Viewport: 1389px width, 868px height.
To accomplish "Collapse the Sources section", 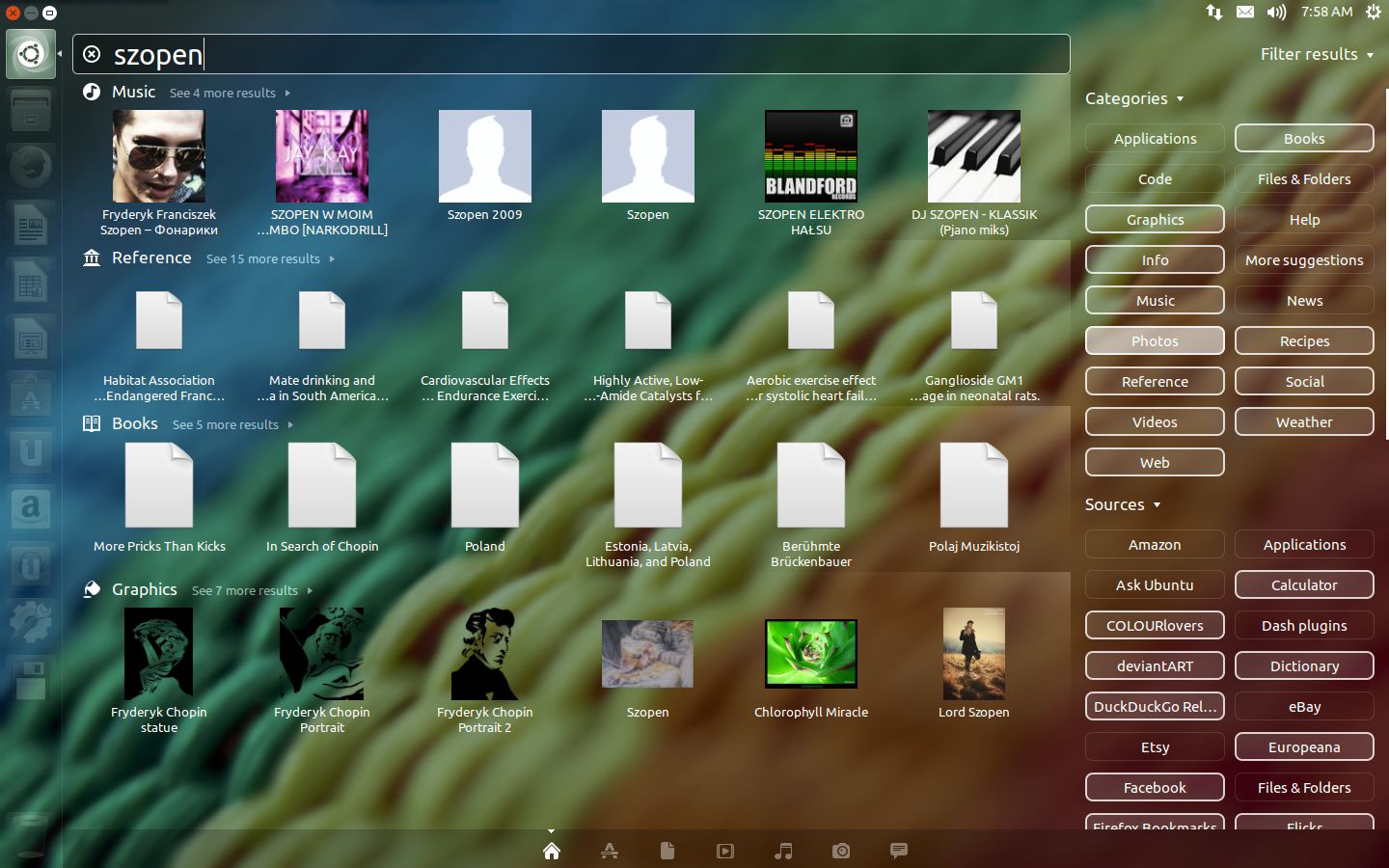I will point(1122,504).
